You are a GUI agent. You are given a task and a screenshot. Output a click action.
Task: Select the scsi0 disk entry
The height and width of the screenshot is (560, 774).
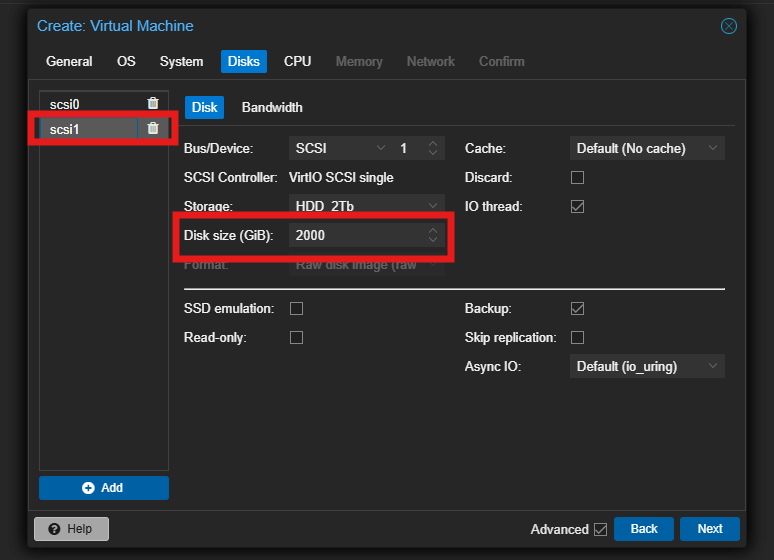tap(89, 104)
